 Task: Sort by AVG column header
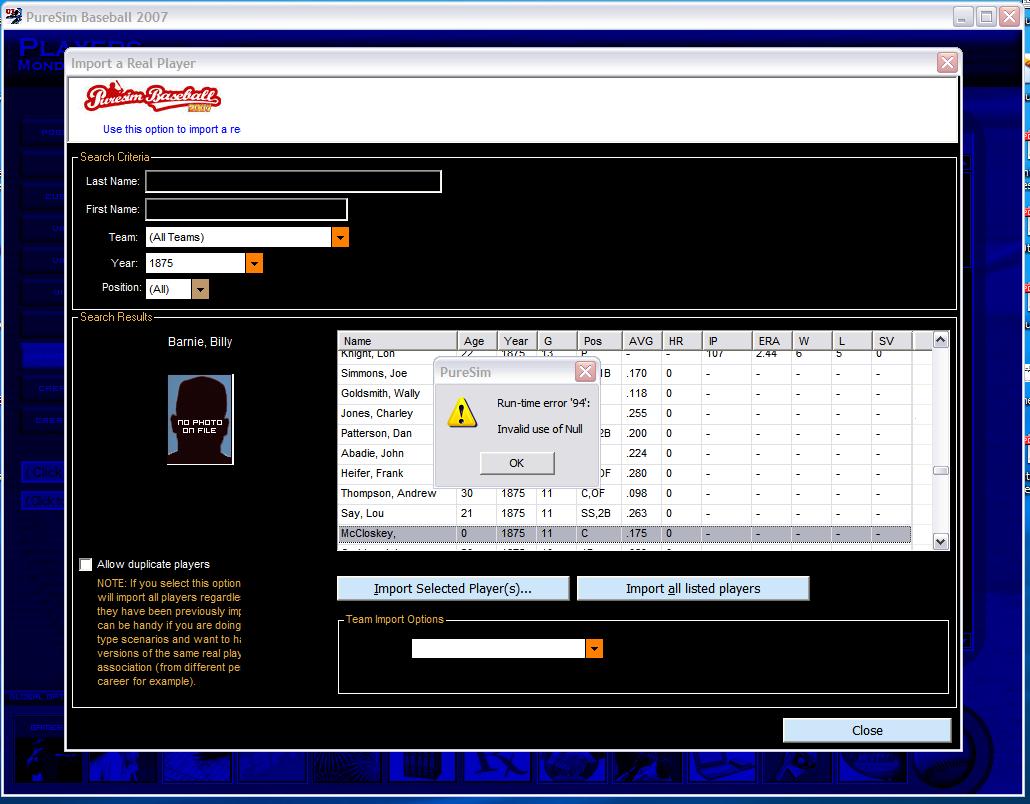642,341
